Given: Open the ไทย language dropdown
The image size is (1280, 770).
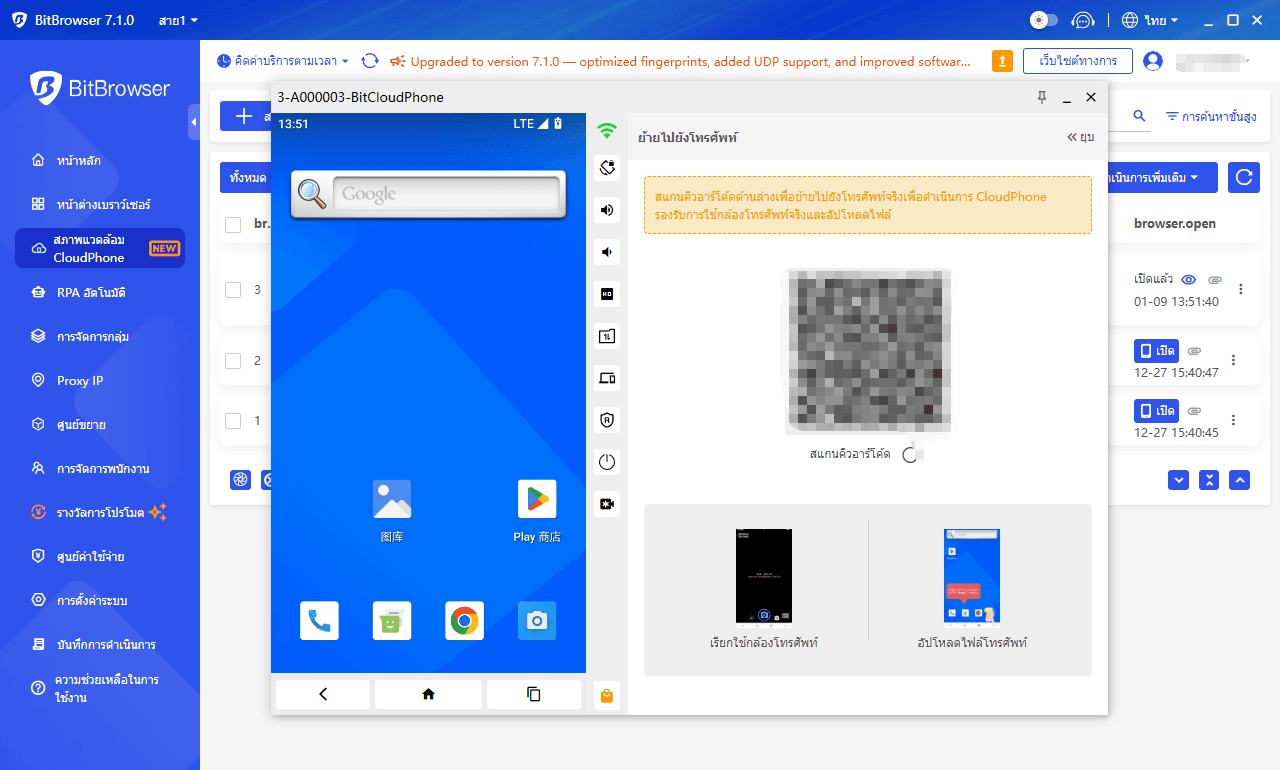Looking at the screenshot, I should coord(1150,20).
